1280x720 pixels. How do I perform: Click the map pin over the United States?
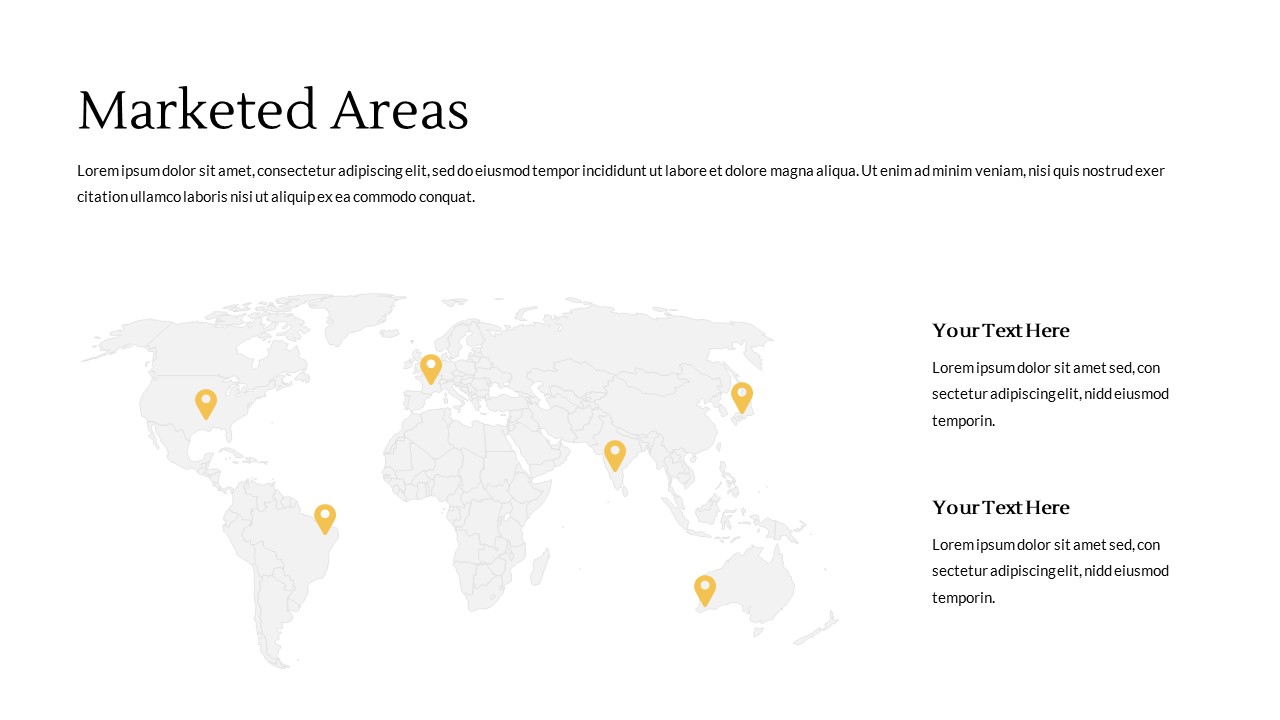(206, 404)
